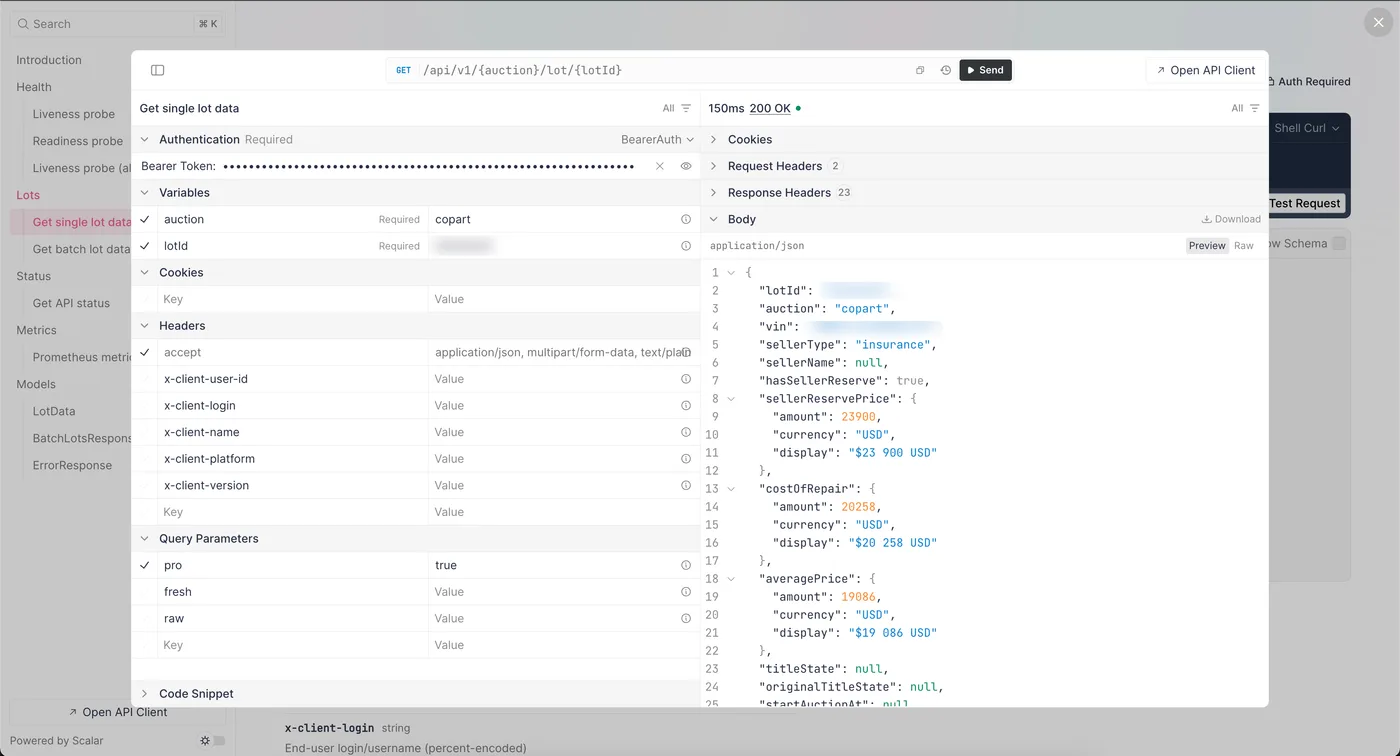Toggle the accept header checkbox
Image resolution: width=1400 pixels, height=756 pixels.
pyautogui.click(x=145, y=352)
